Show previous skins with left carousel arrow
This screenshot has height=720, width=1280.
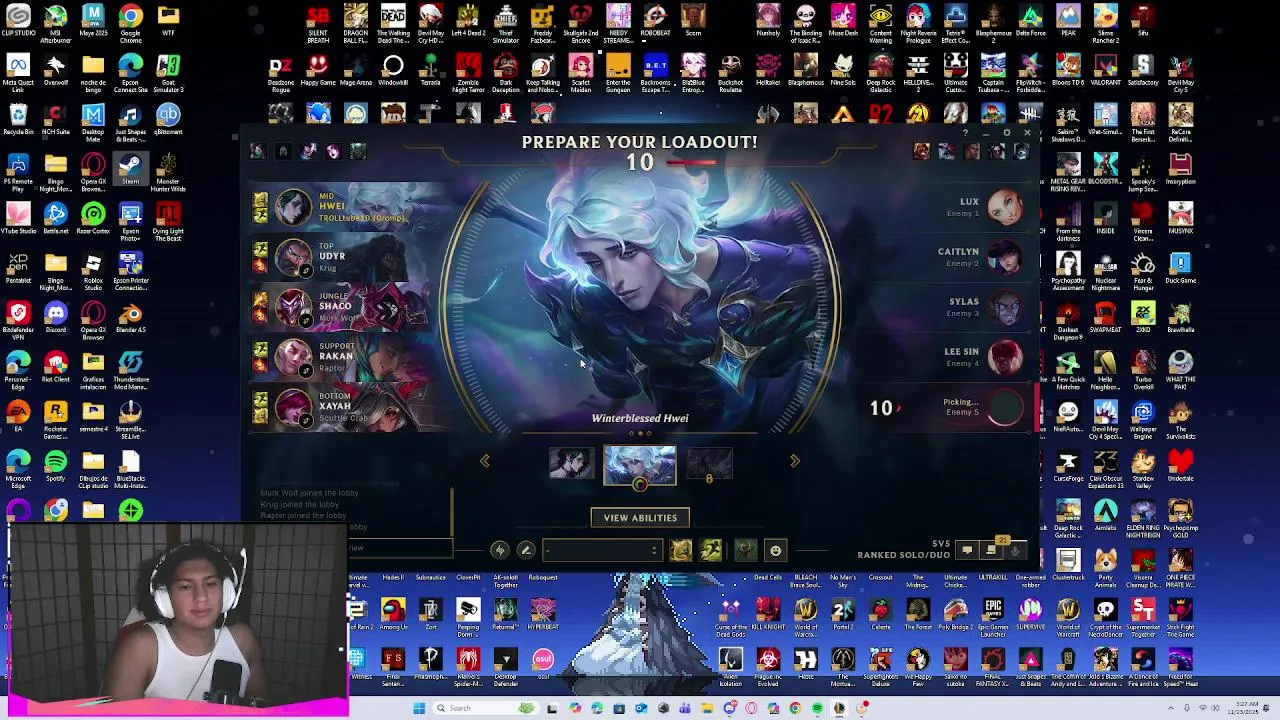coord(485,461)
